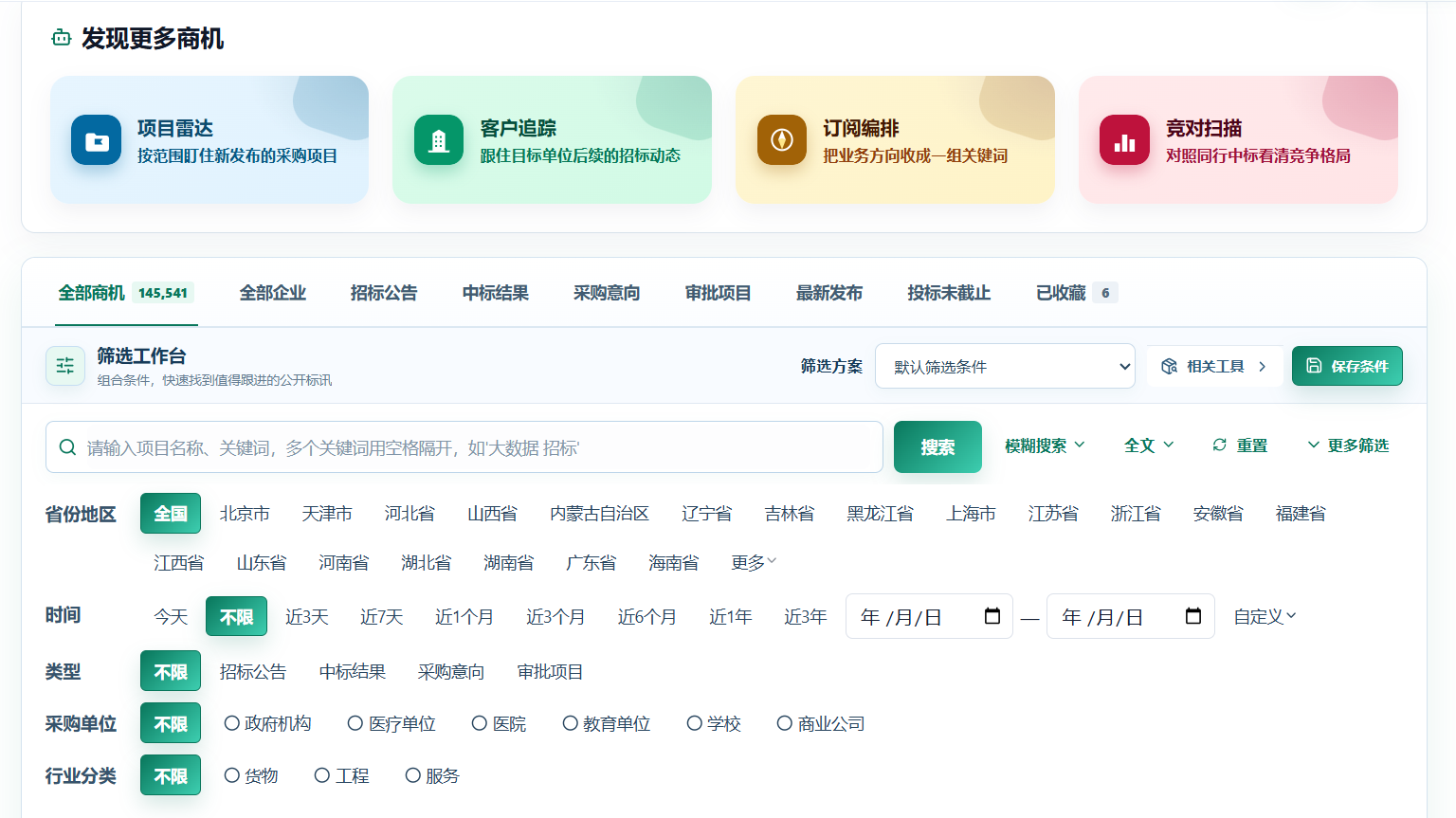1456x818 pixels.
Task: Select 采购意向 in the 类型 filter row
Action: click(x=451, y=672)
